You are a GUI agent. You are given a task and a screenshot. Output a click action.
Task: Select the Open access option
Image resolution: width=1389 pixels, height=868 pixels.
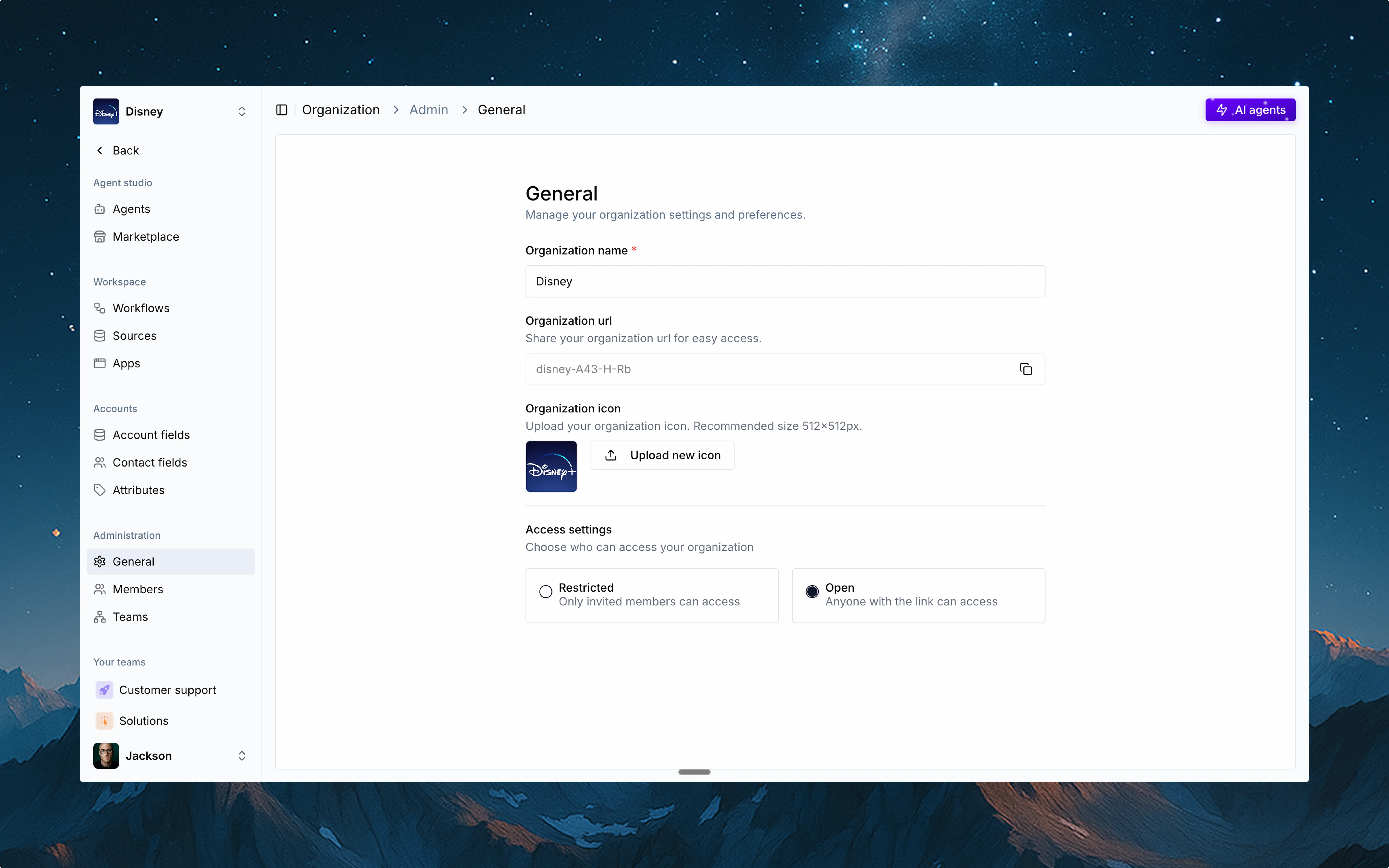point(918,595)
